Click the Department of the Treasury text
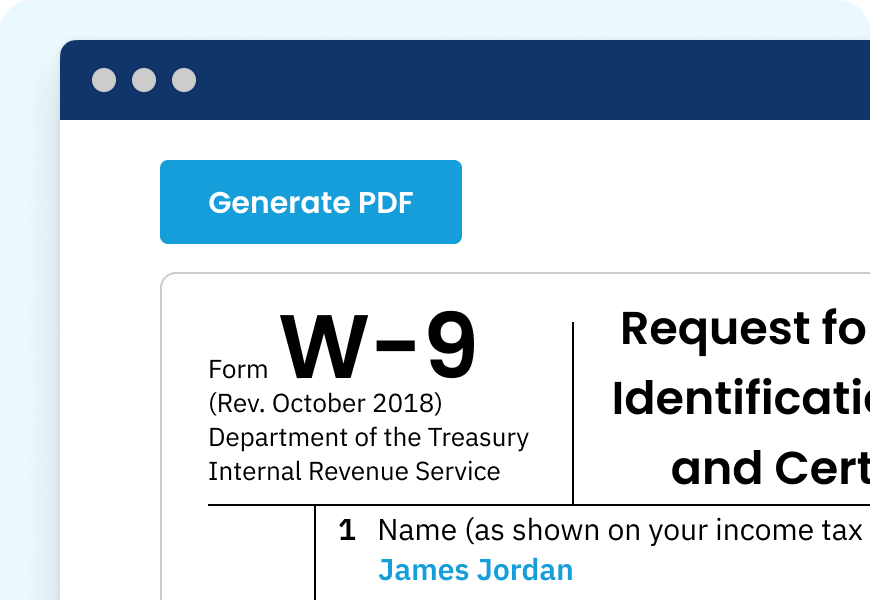The height and width of the screenshot is (600, 870). (368, 437)
